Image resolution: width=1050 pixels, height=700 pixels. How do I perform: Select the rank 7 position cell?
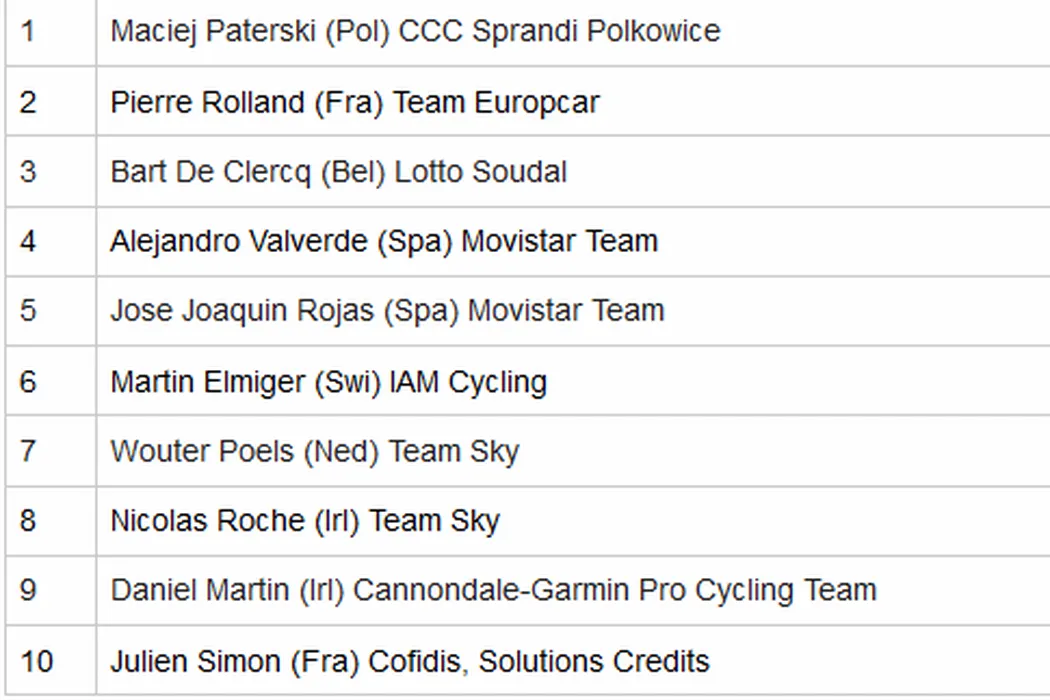point(28,451)
